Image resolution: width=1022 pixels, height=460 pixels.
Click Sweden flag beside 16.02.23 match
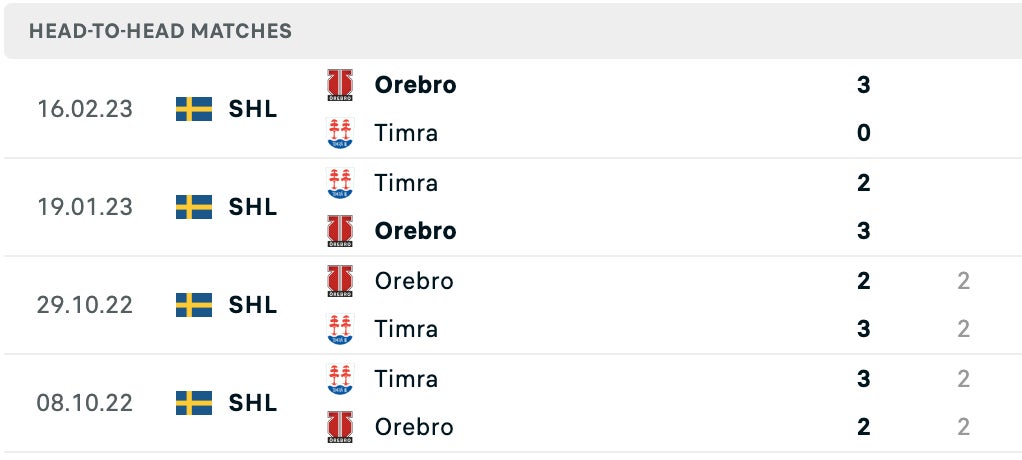point(194,109)
